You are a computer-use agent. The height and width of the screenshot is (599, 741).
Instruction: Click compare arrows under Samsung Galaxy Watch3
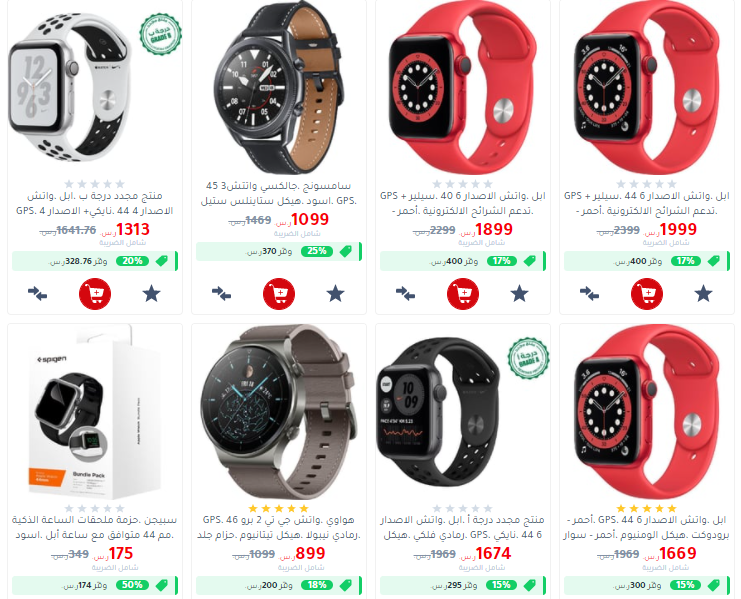[x=221, y=294]
